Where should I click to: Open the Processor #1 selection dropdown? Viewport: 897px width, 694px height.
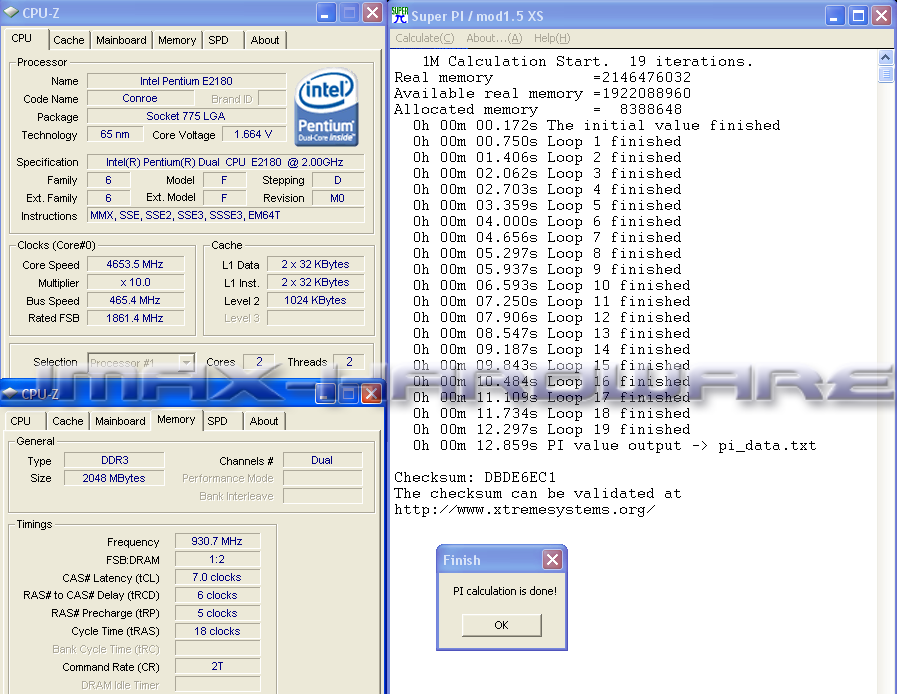(x=186, y=362)
